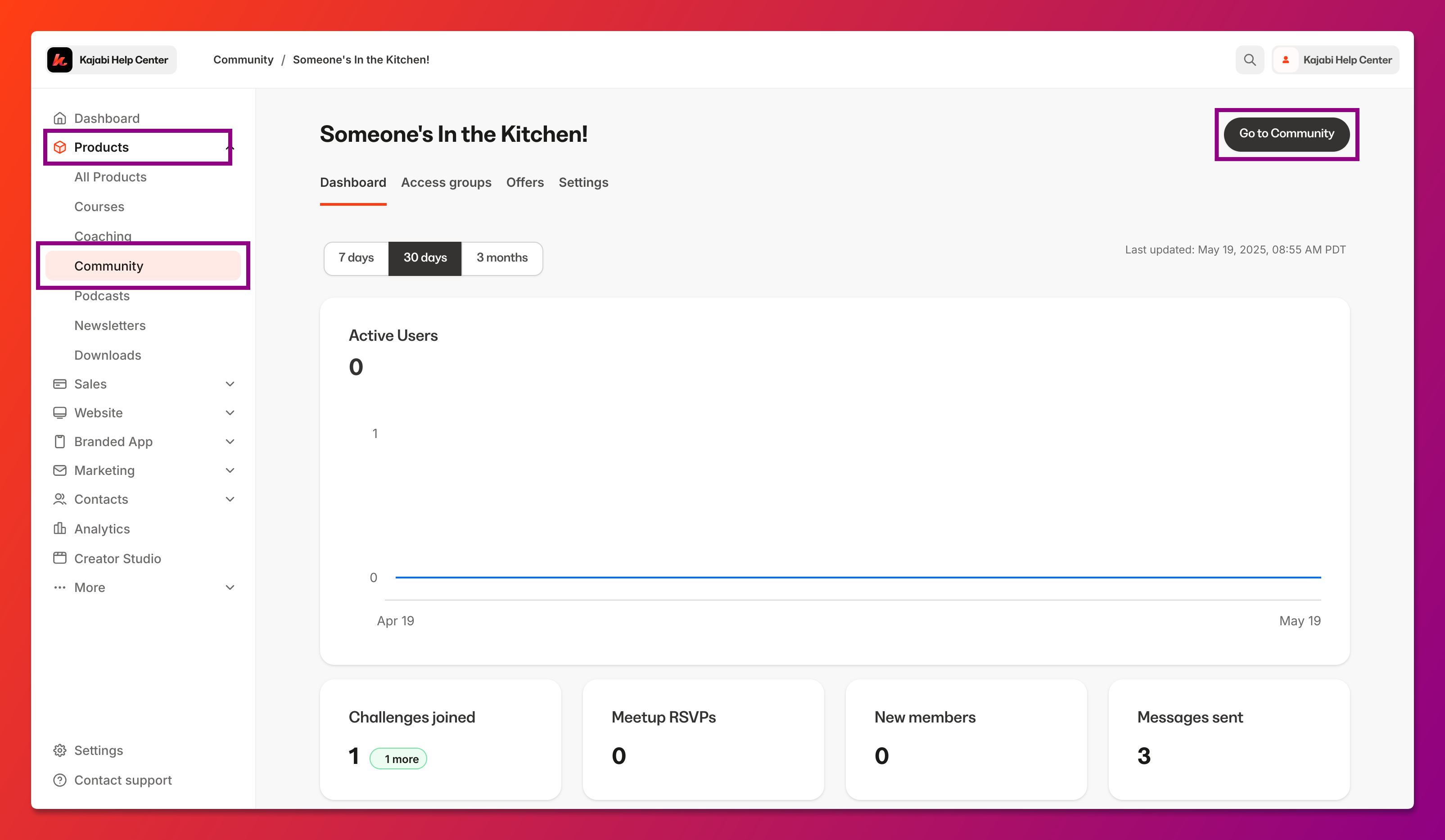Viewport: 1445px width, 840px height.
Task: Click the Apr 19 axis label
Action: (396, 621)
